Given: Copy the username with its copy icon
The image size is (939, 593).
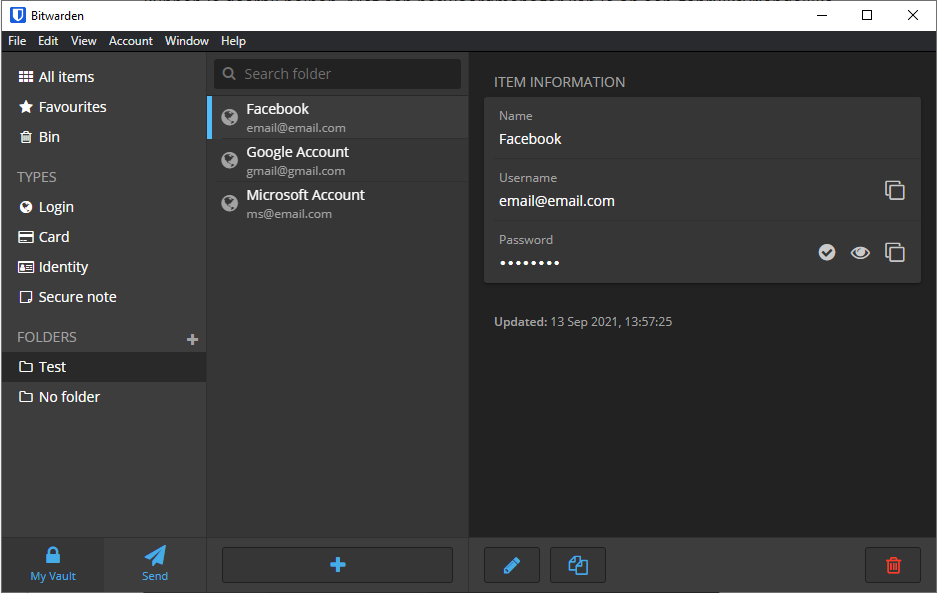Looking at the screenshot, I should (895, 190).
